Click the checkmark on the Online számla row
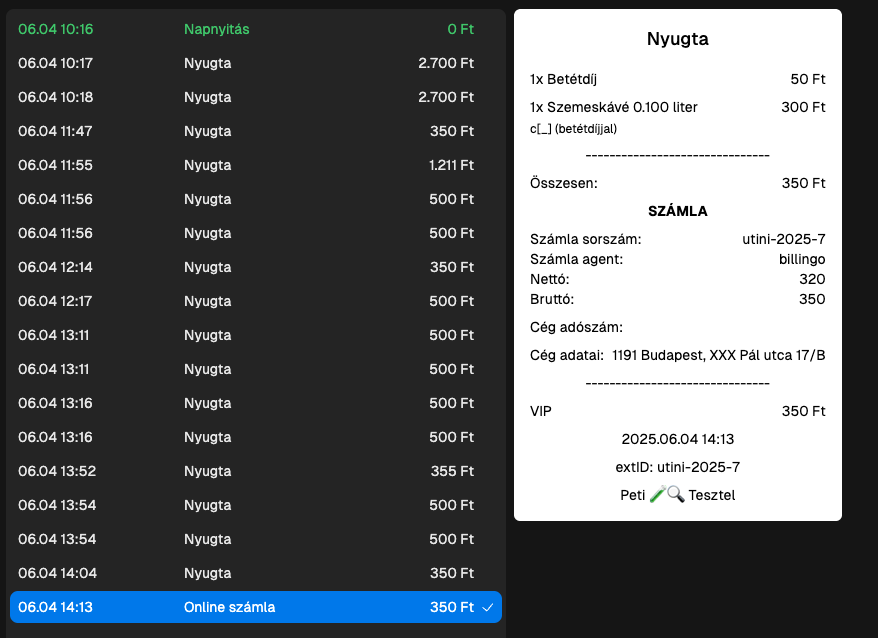This screenshot has width=878, height=638. 487,607
